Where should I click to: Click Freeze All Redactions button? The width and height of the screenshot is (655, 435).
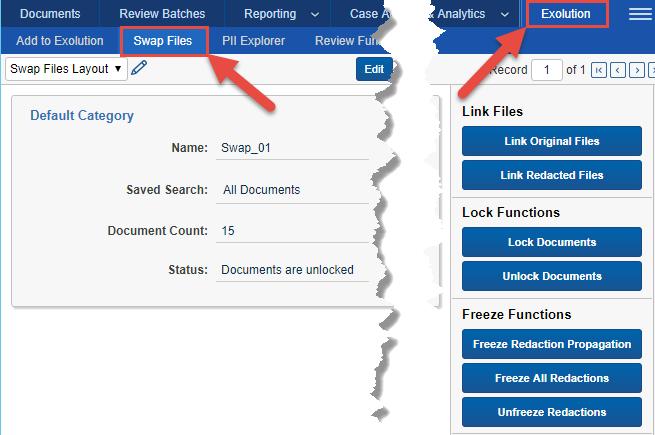point(552,378)
